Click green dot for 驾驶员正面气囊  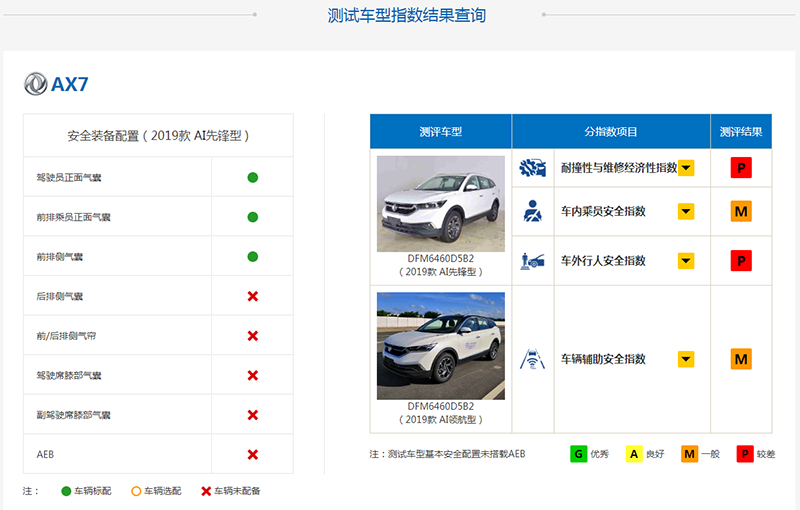point(253,177)
